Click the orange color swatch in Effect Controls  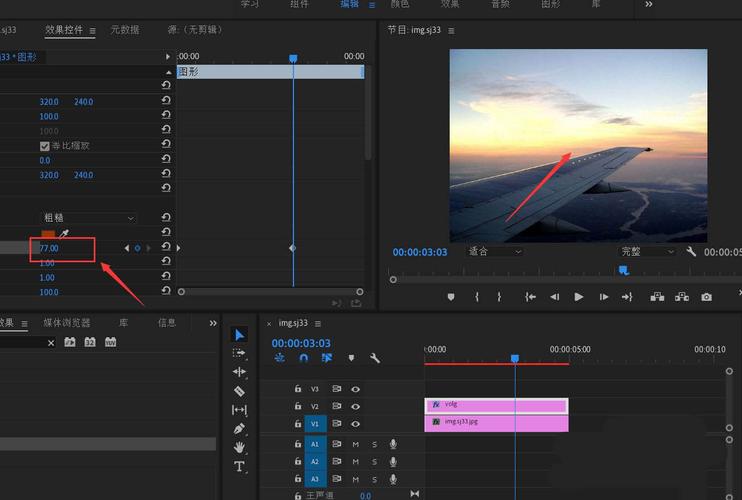(48, 233)
